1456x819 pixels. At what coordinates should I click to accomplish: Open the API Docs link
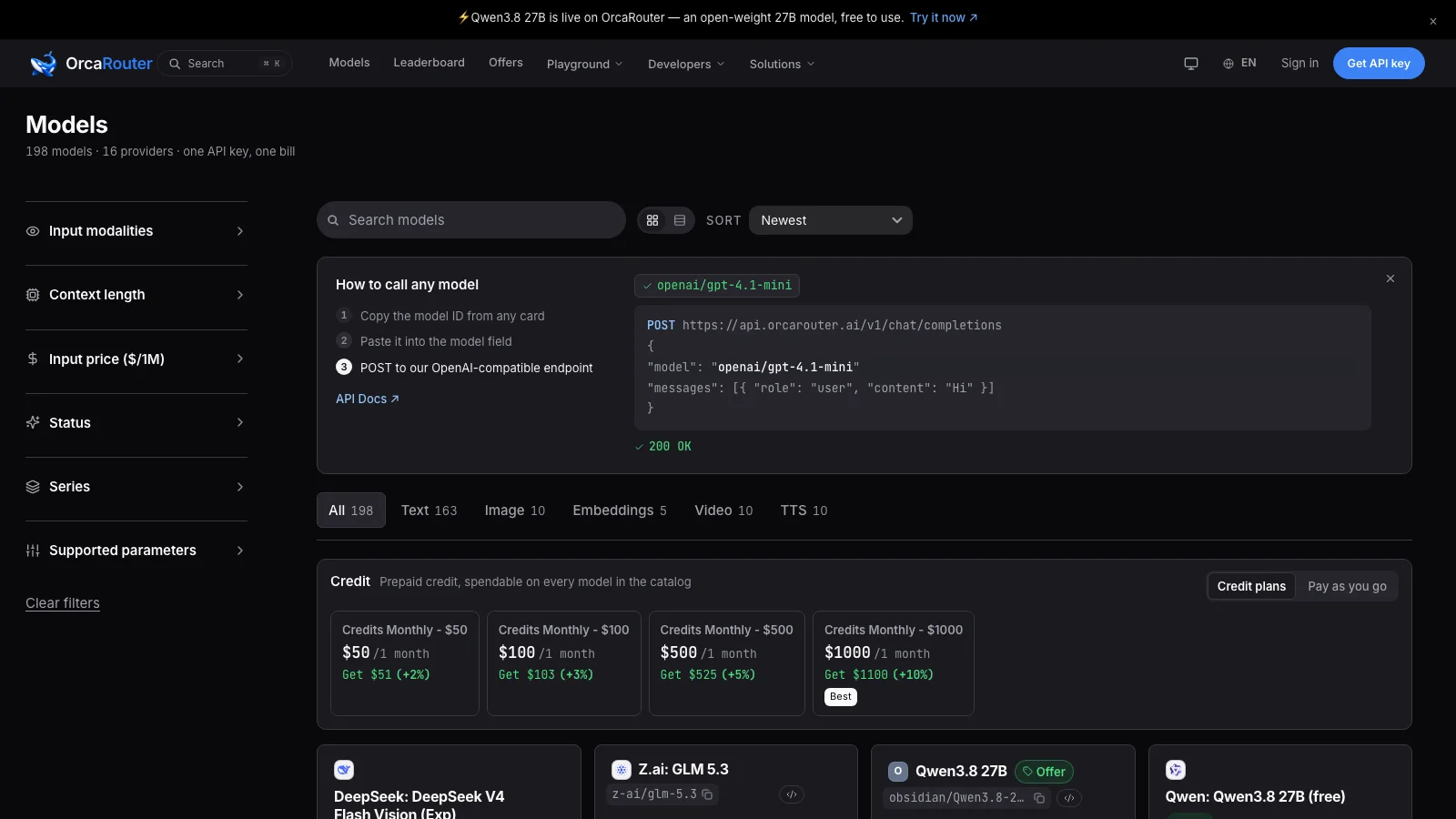(368, 399)
